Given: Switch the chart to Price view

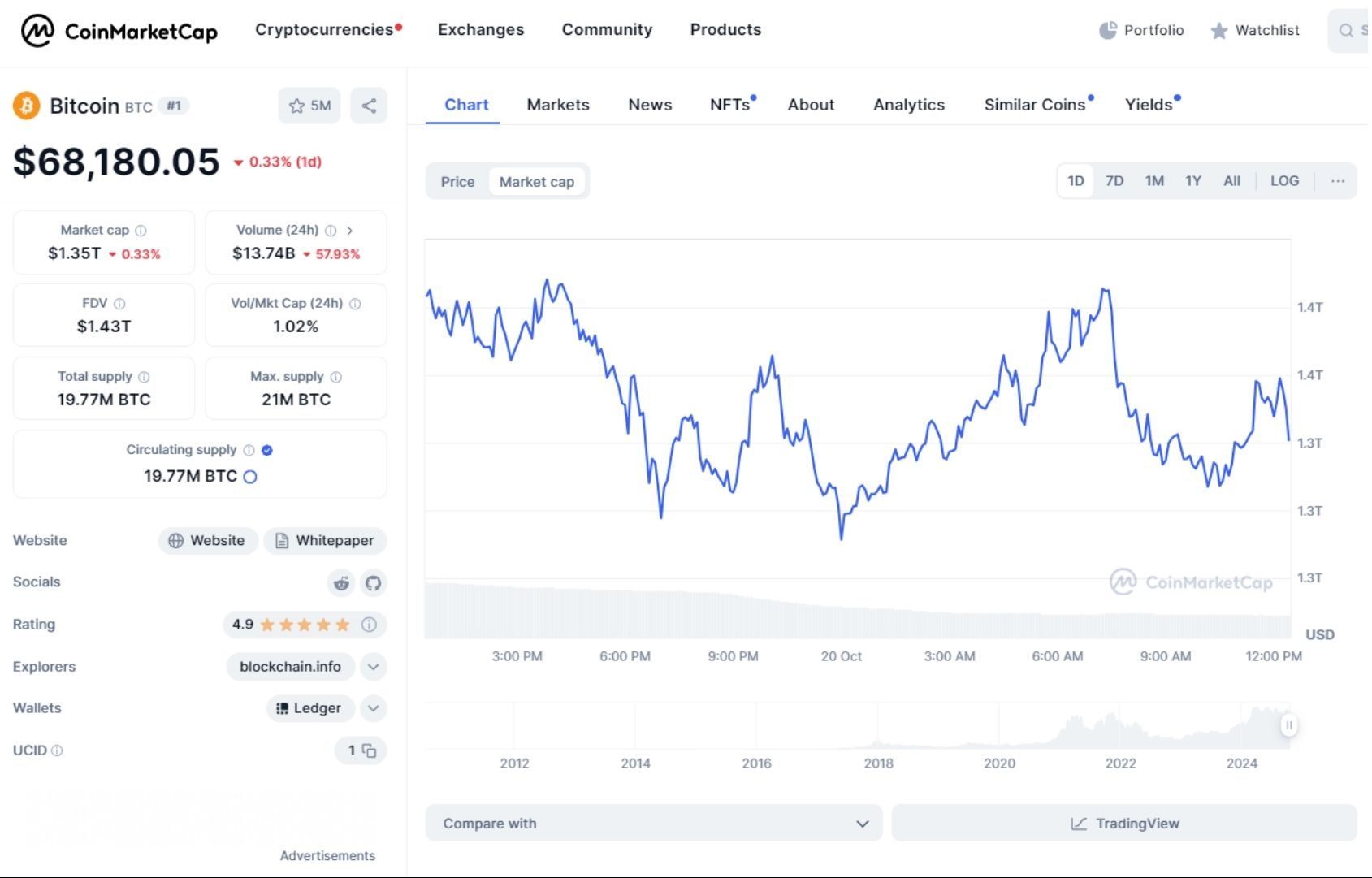Looking at the screenshot, I should click(457, 181).
